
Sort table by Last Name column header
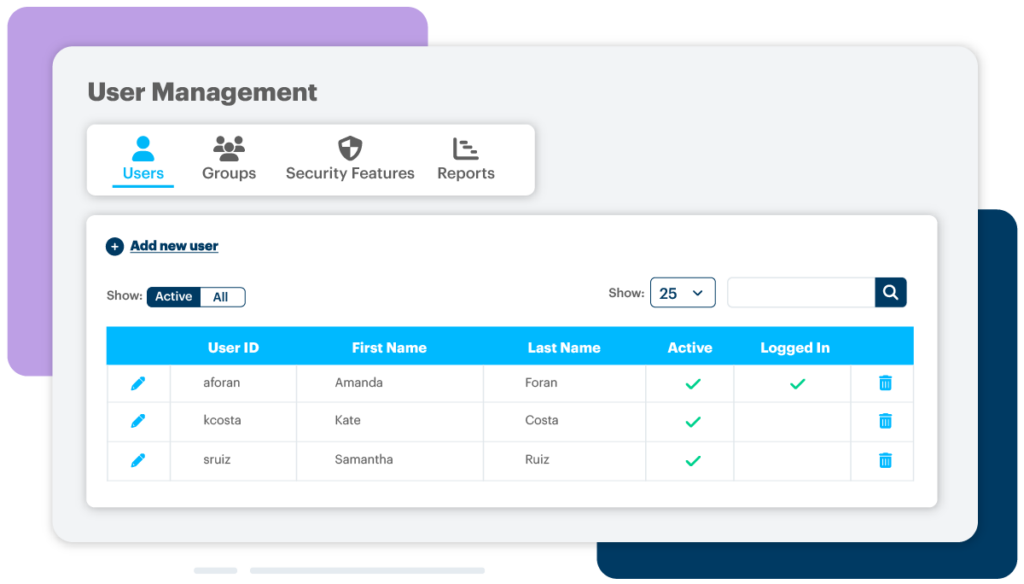point(564,348)
